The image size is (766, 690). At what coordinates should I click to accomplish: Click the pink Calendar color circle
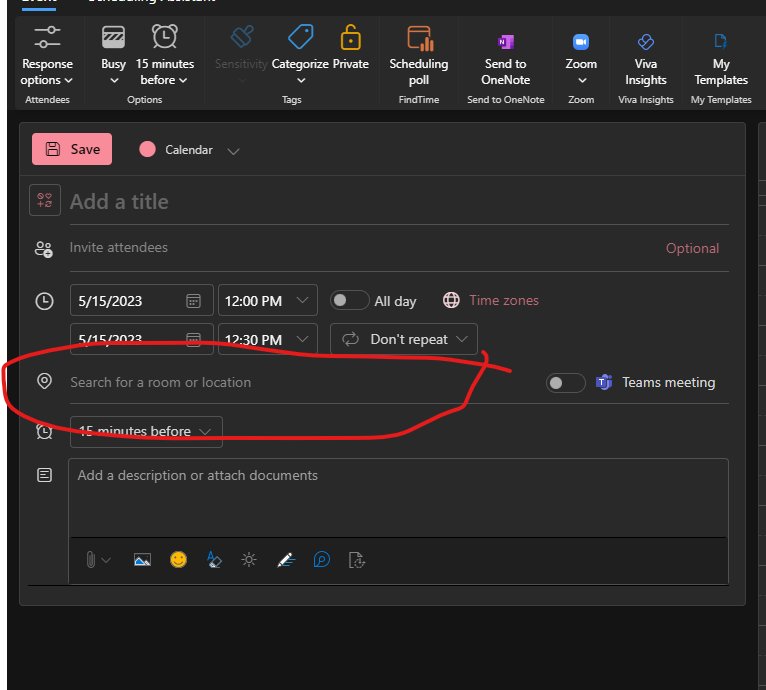click(147, 149)
